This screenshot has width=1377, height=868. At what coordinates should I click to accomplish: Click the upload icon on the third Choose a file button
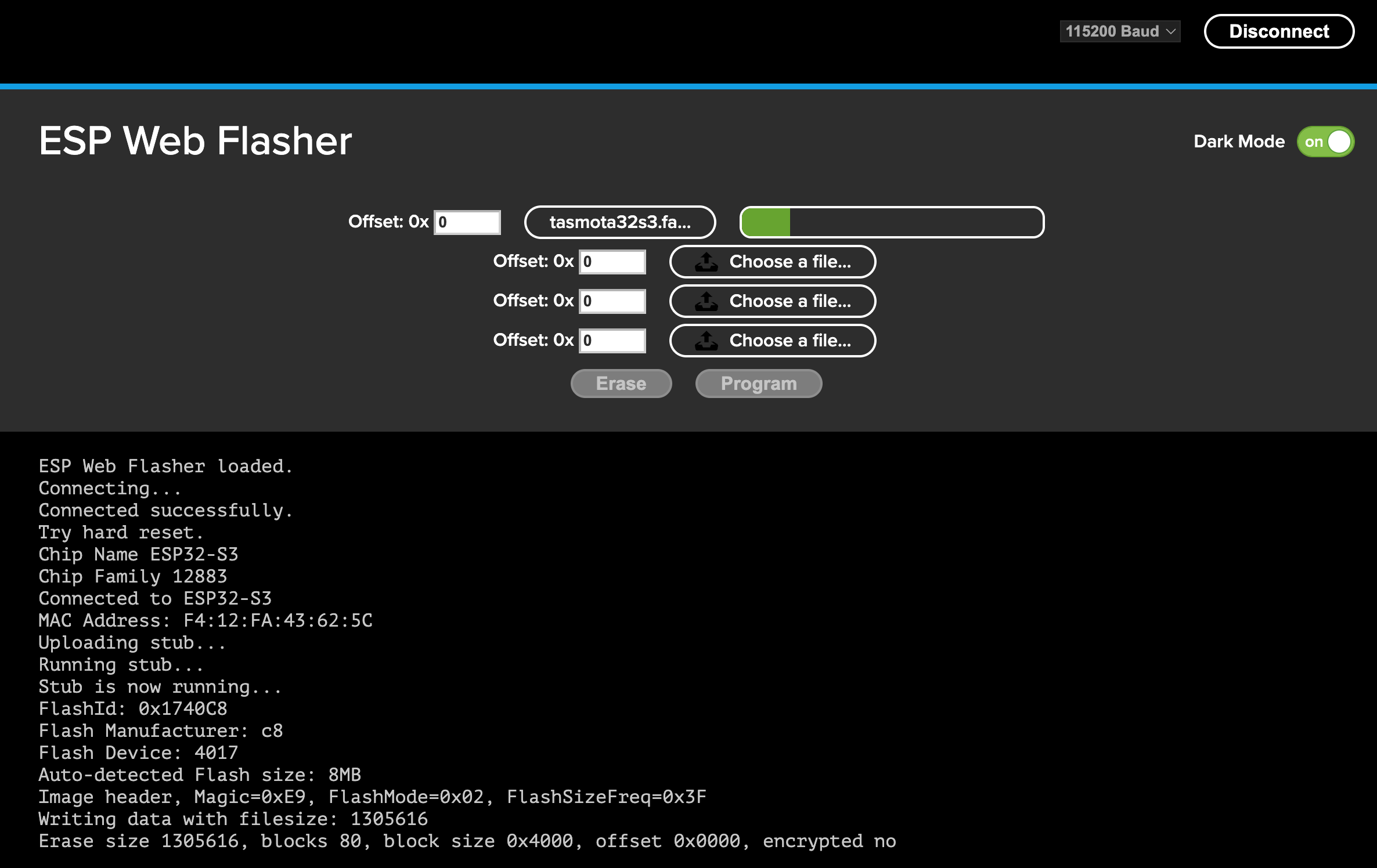point(707,301)
